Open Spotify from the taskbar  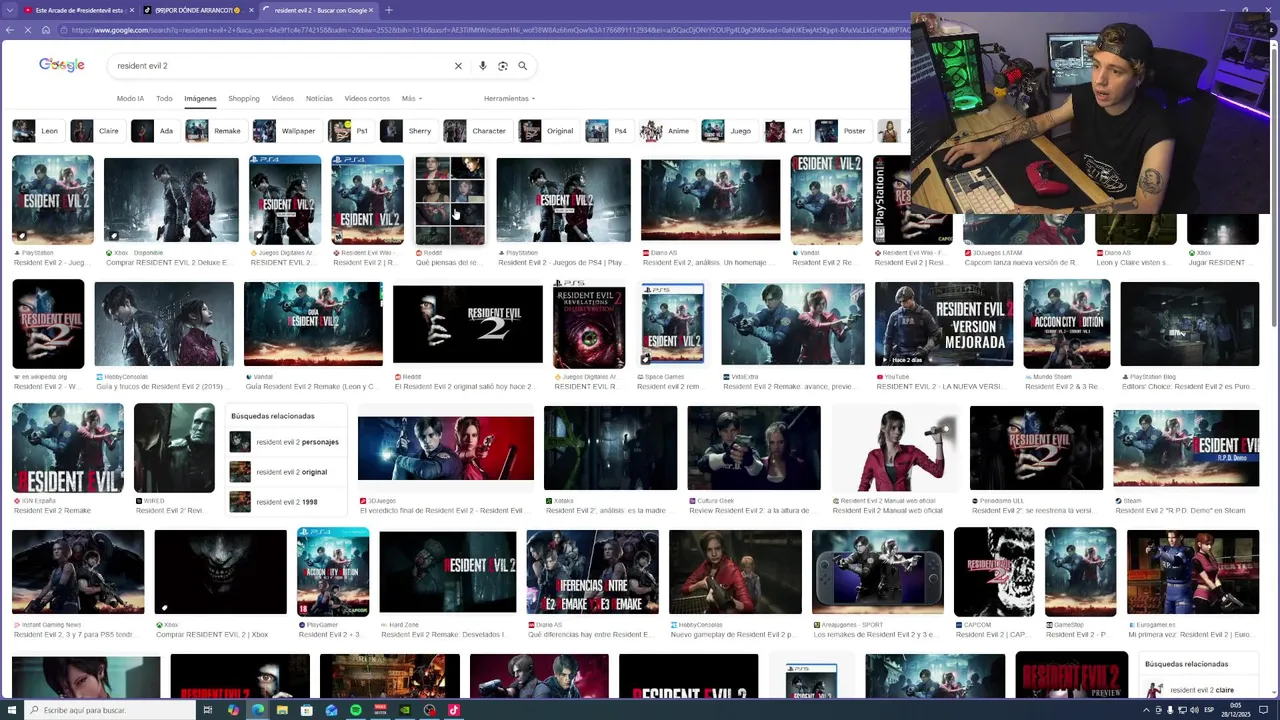click(x=356, y=710)
